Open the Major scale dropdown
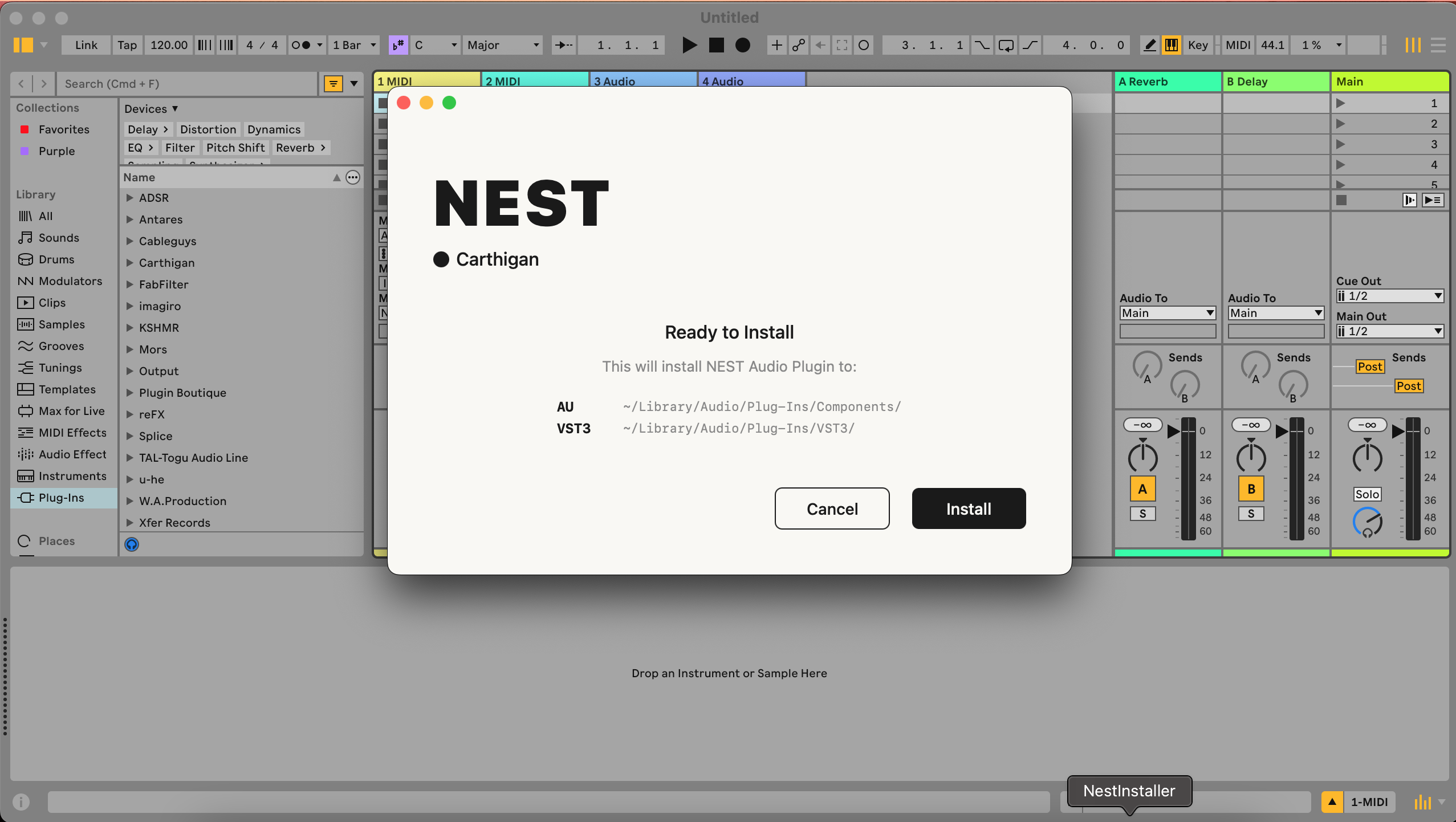 pos(503,45)
